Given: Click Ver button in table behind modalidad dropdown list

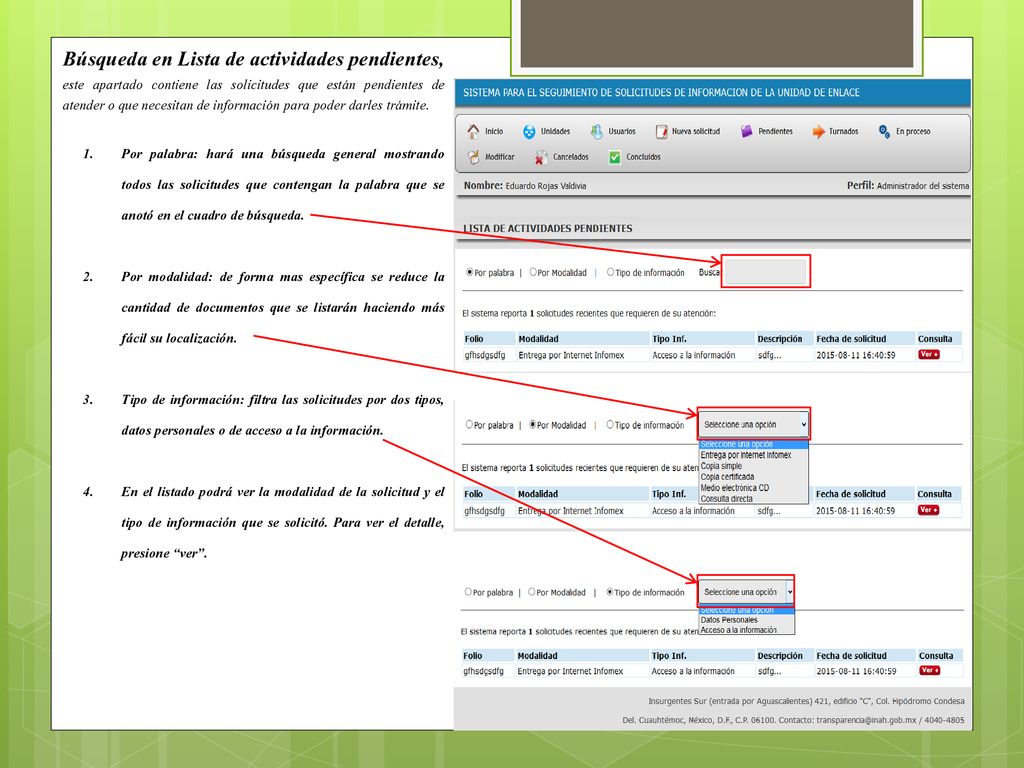Looking at the screenshot, I should coord(929,510).
